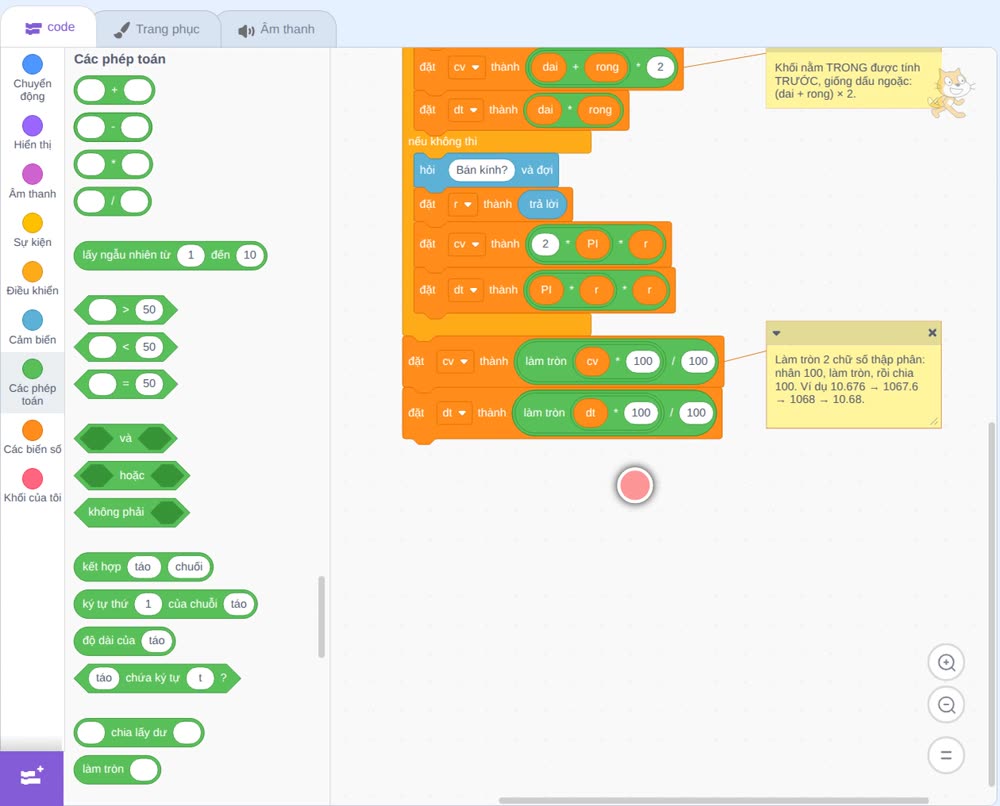Click the làm tròn block in the palette
Screen dimensions: 1000x806
117,769
